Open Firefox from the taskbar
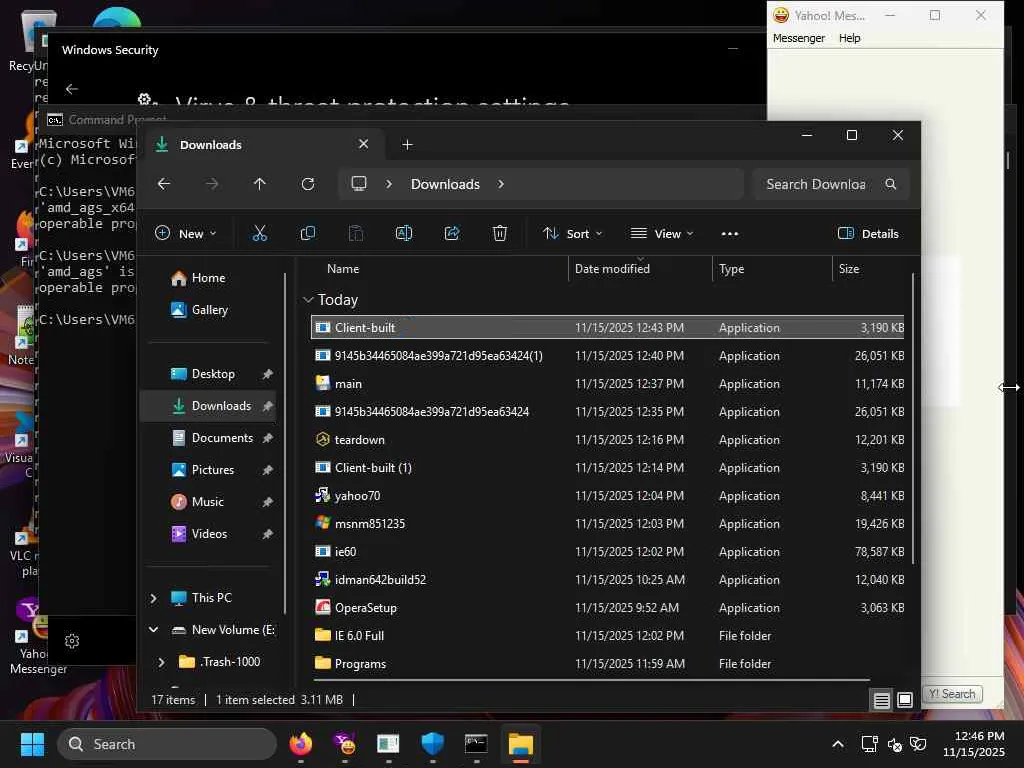This screenshot has width=1024, height=768. 300,744
